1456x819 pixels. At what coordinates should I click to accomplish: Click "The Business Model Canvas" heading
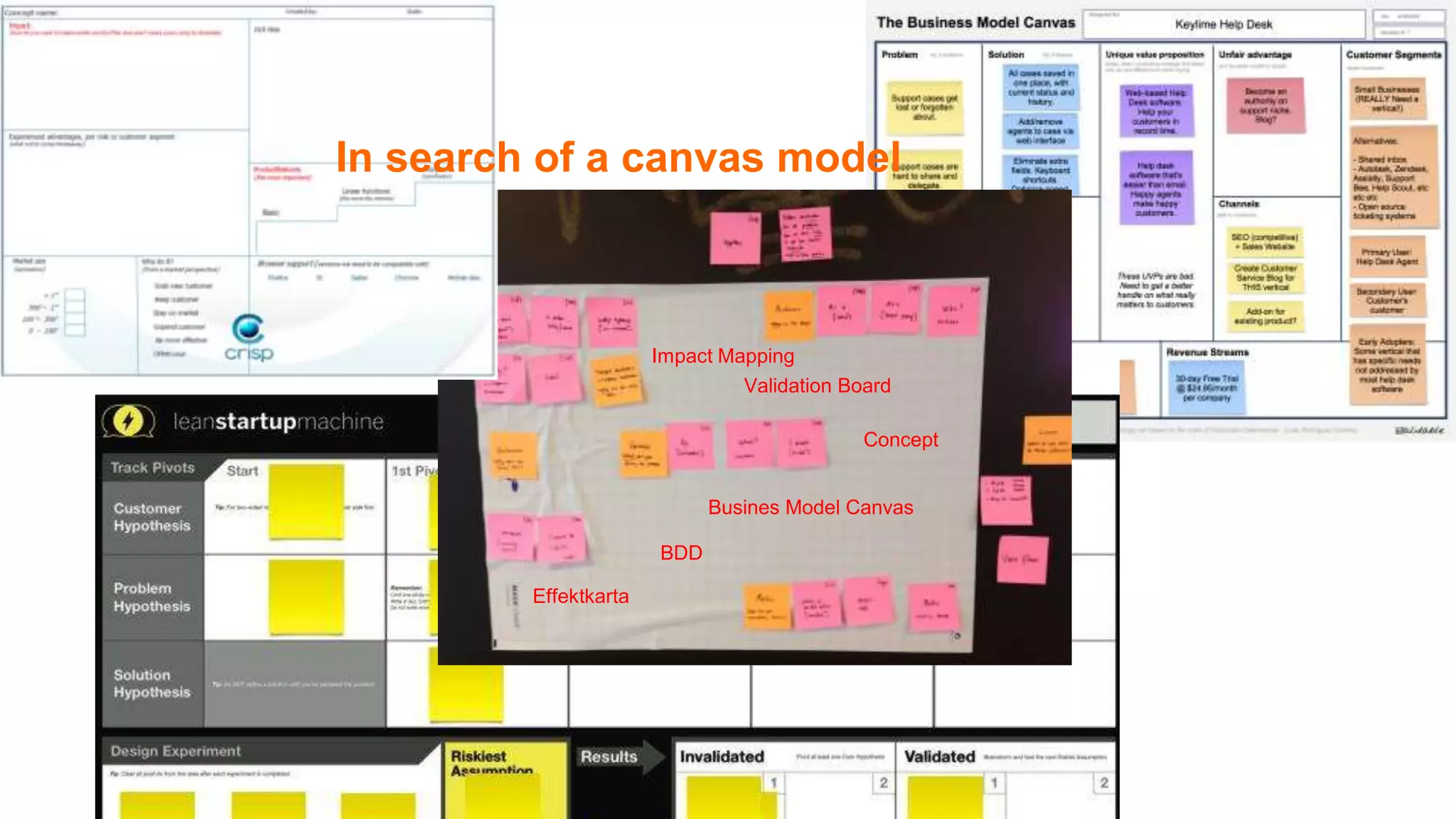(x=975, y=23)
